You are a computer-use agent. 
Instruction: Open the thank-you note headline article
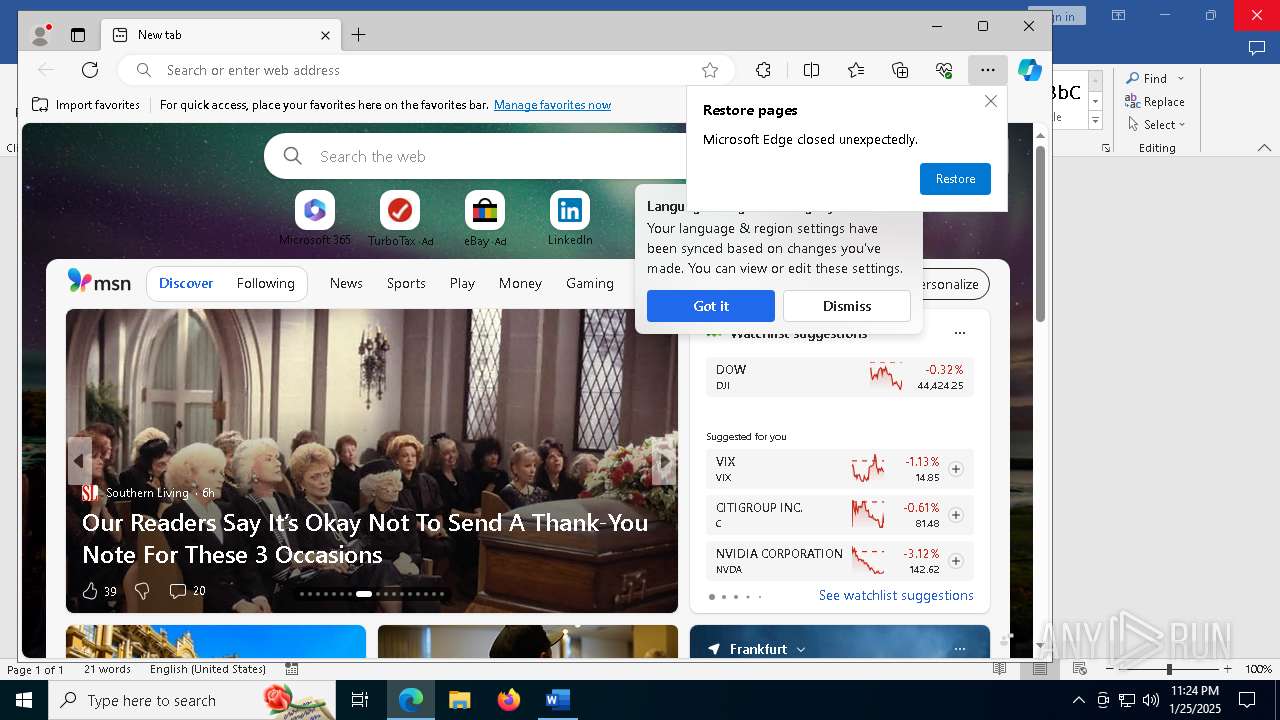(365, 538)
